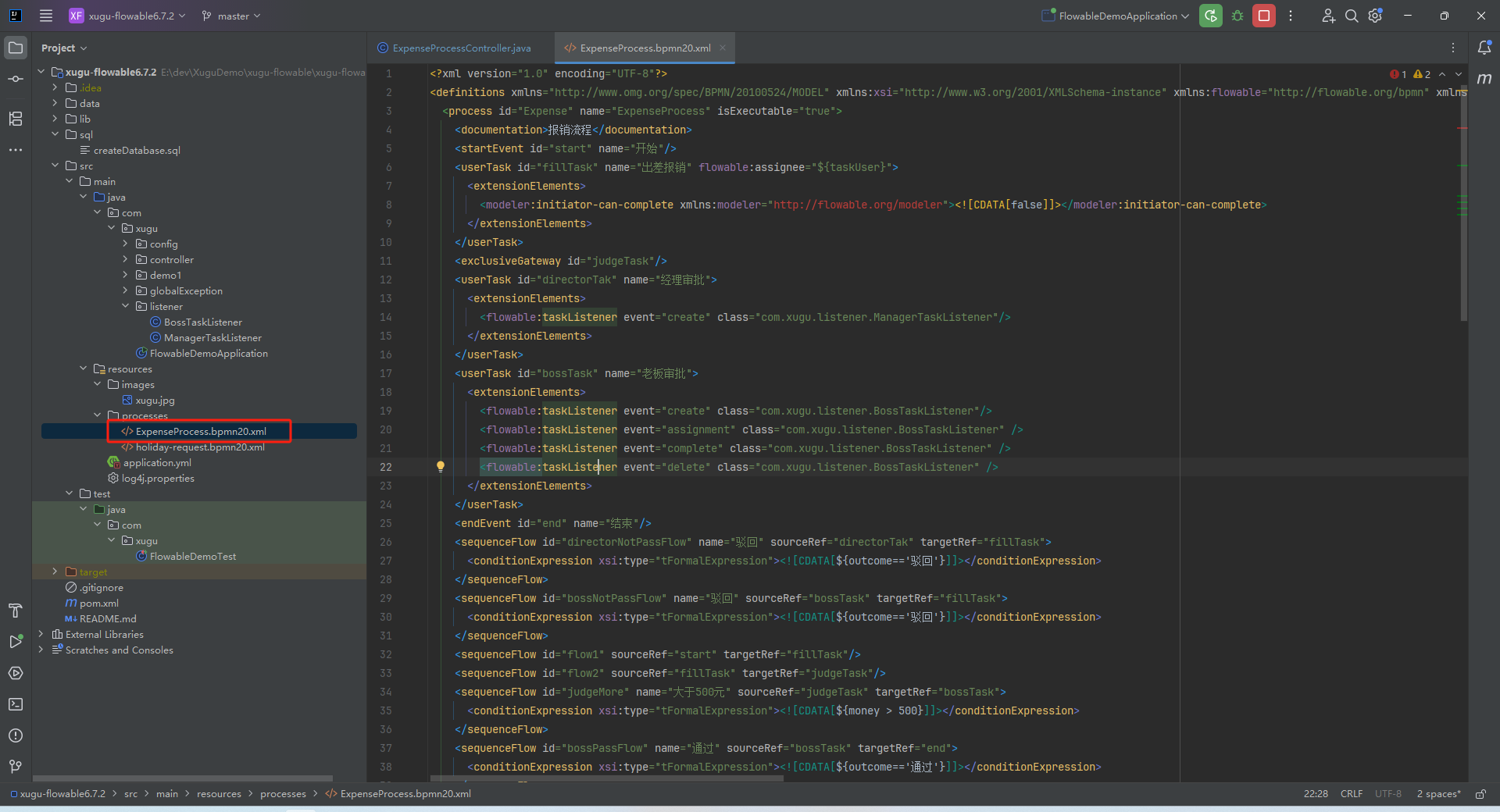Open the Terminal tool window
Image resolution: width=1500 pixels, height=812 pixels.
(x=16, y=704)
